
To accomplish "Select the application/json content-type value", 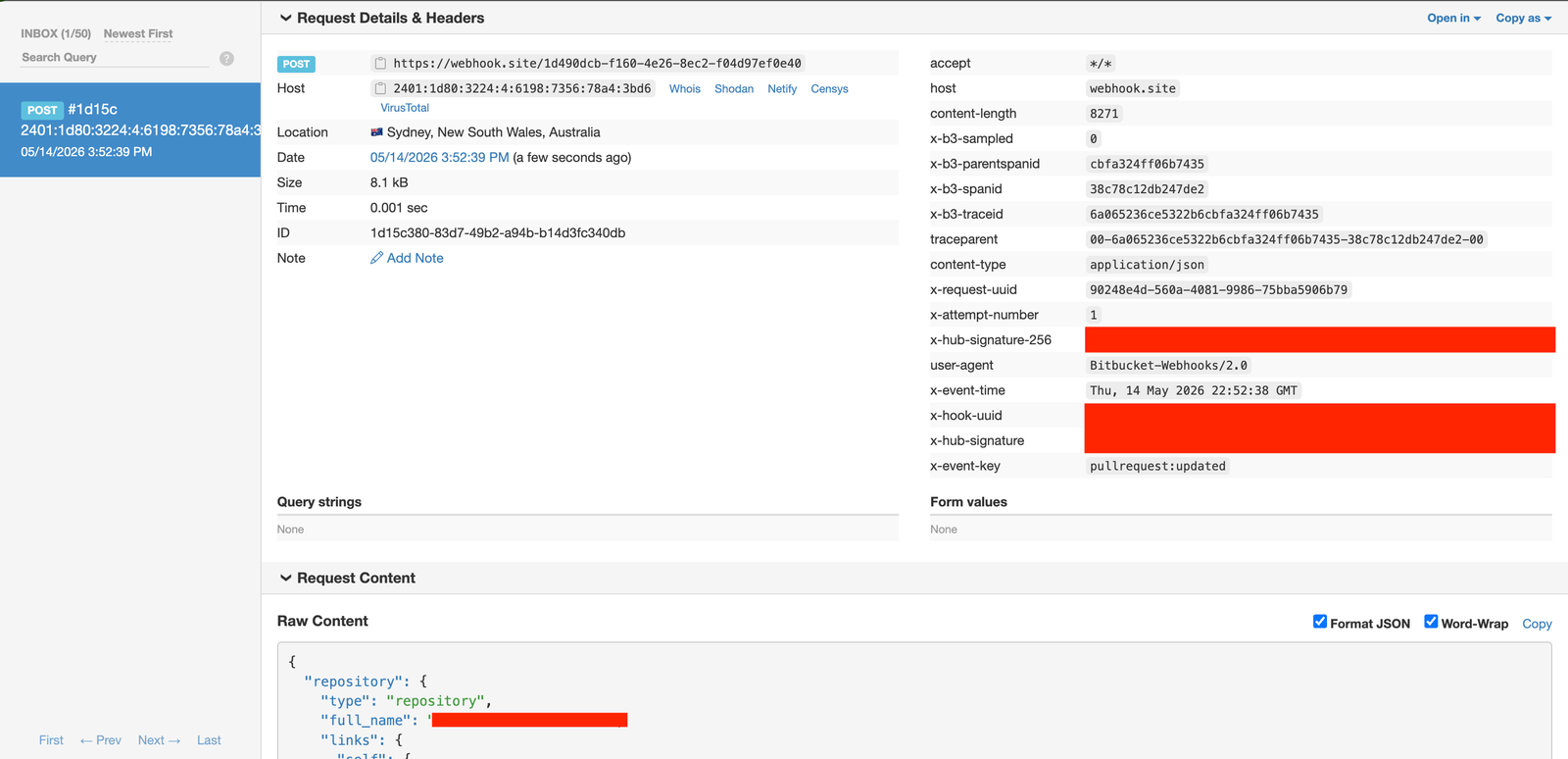I will click(x=1148, y=265).
